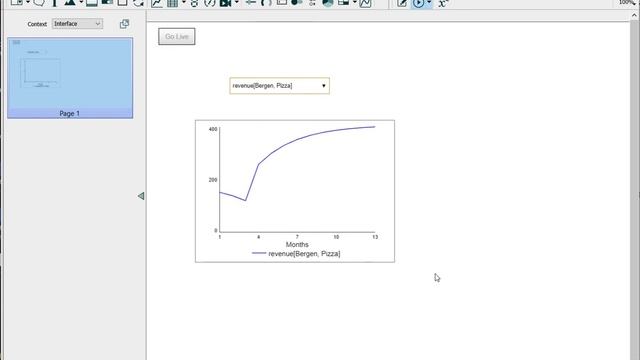Image resolution: width=640 pixels, height=360 pixels.
Task: Open the dropdown arrow next to the Table tool
Action: pyautogui.click(x=184, y=3)
